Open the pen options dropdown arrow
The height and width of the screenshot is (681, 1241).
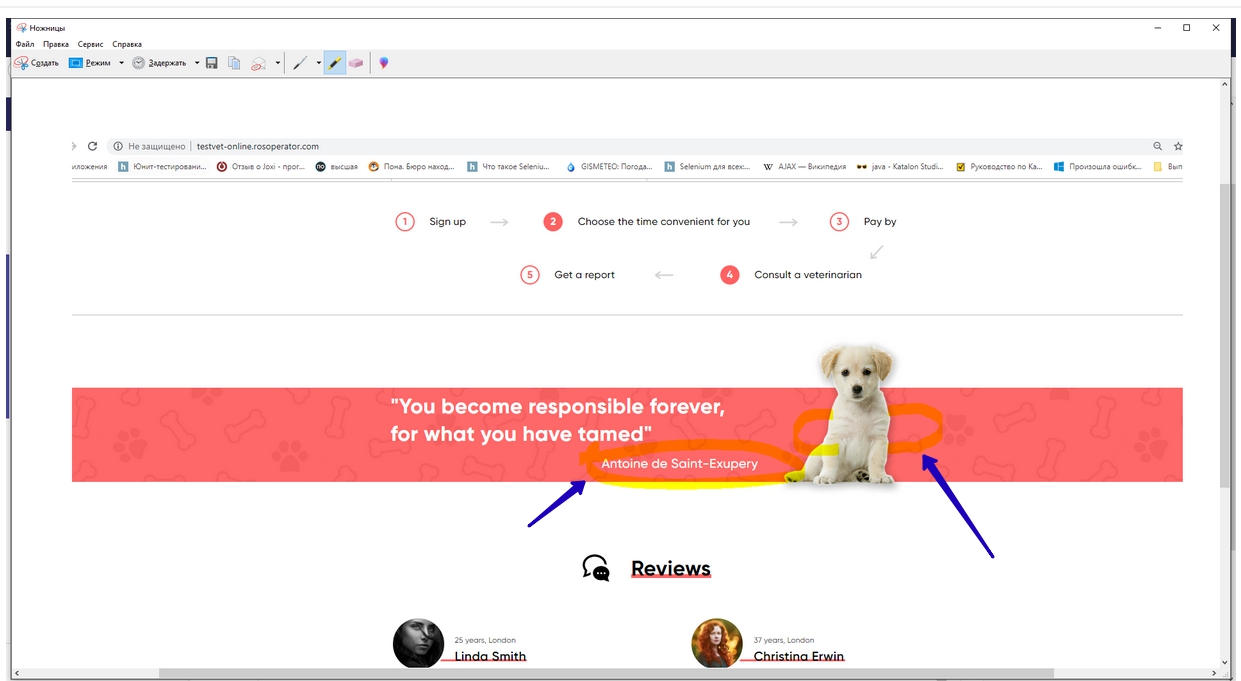pyautogui.click(x=319, y=63)
